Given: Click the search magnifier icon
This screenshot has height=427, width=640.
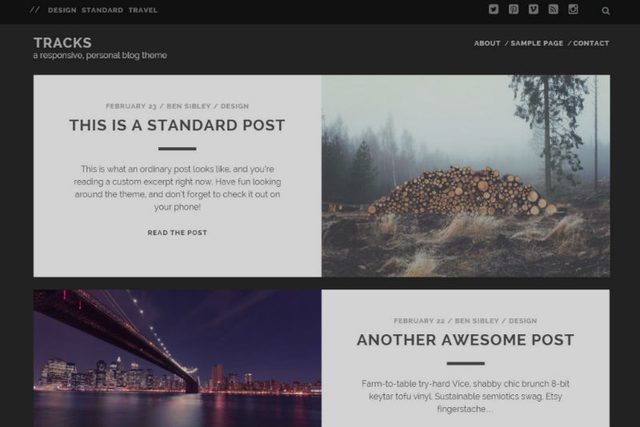Looking at the screenshot, I should [606, 11].
